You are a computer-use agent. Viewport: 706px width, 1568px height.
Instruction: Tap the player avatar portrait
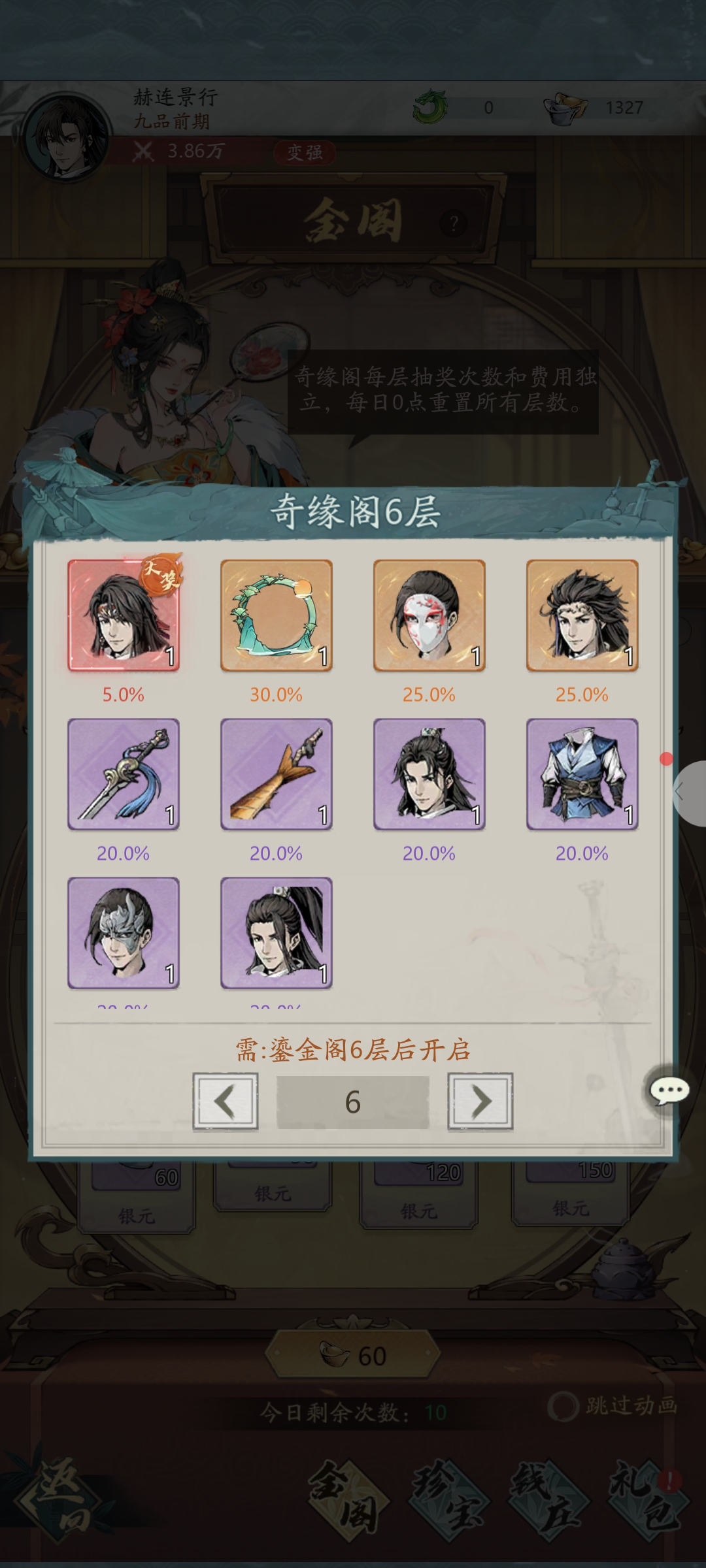66,137
